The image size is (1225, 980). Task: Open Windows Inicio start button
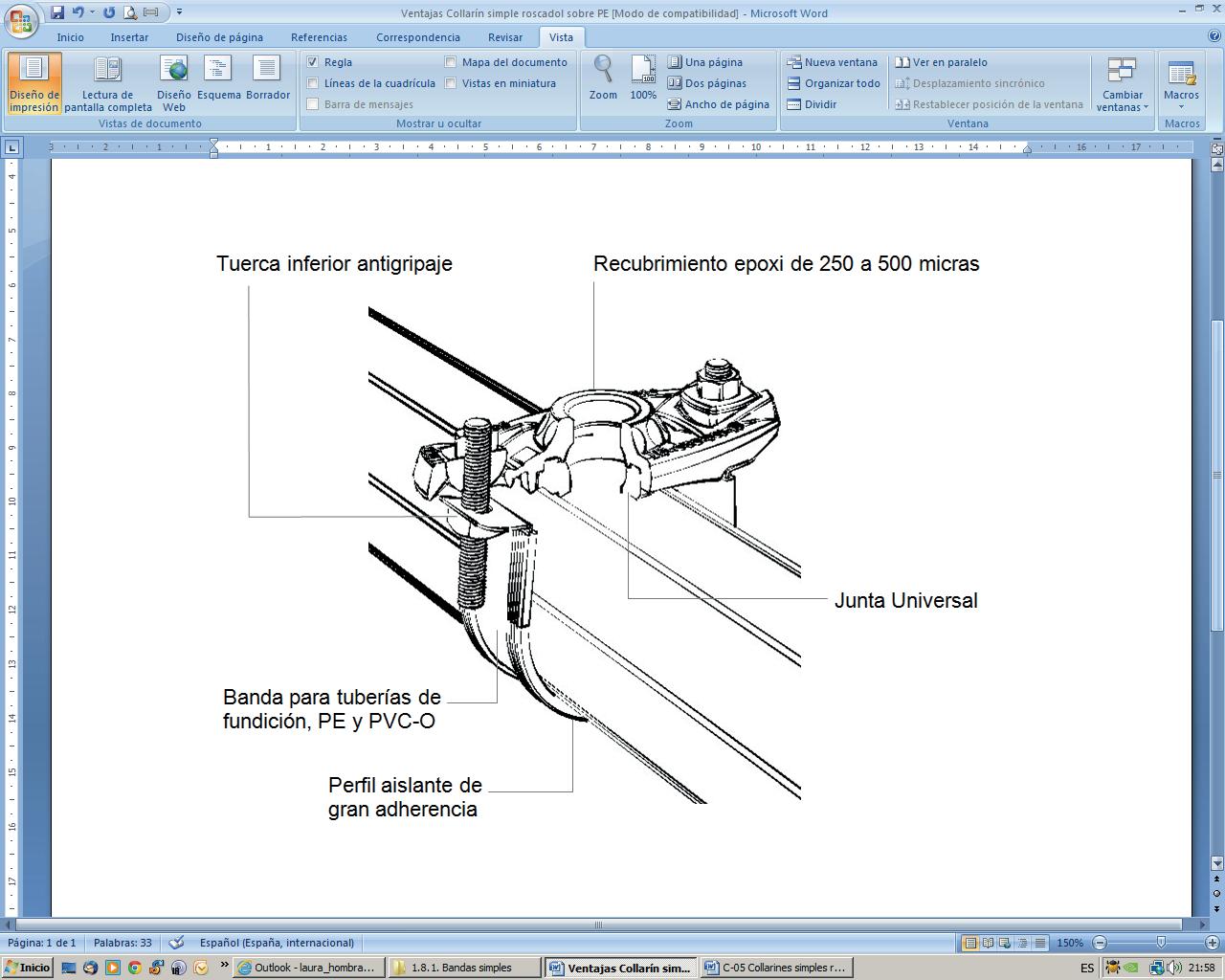click(27, 967)
